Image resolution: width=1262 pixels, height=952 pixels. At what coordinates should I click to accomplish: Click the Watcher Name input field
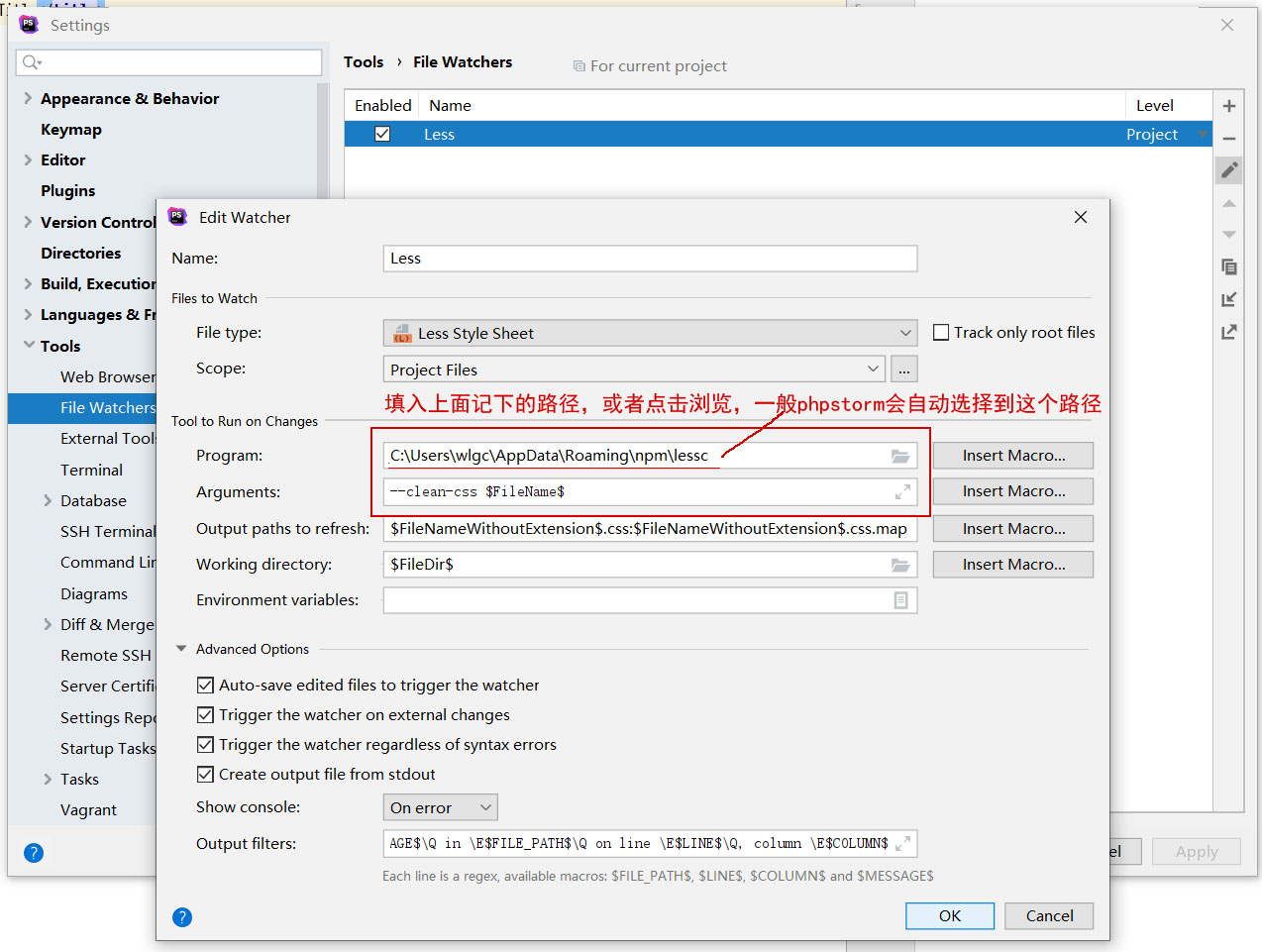click(650, 259)
